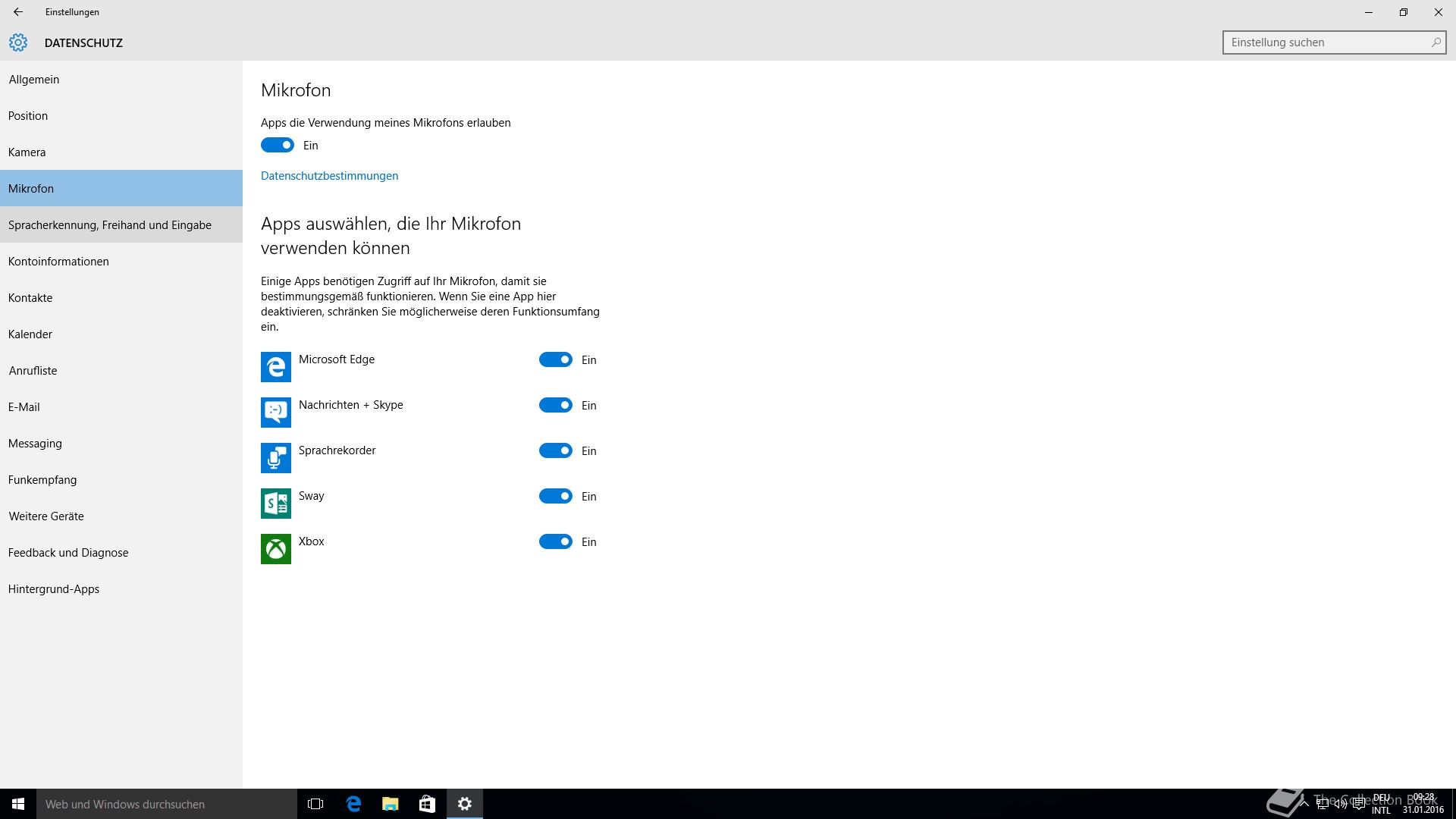
Task: Go back with the arrow in the title bar
Action: point(18,12)
